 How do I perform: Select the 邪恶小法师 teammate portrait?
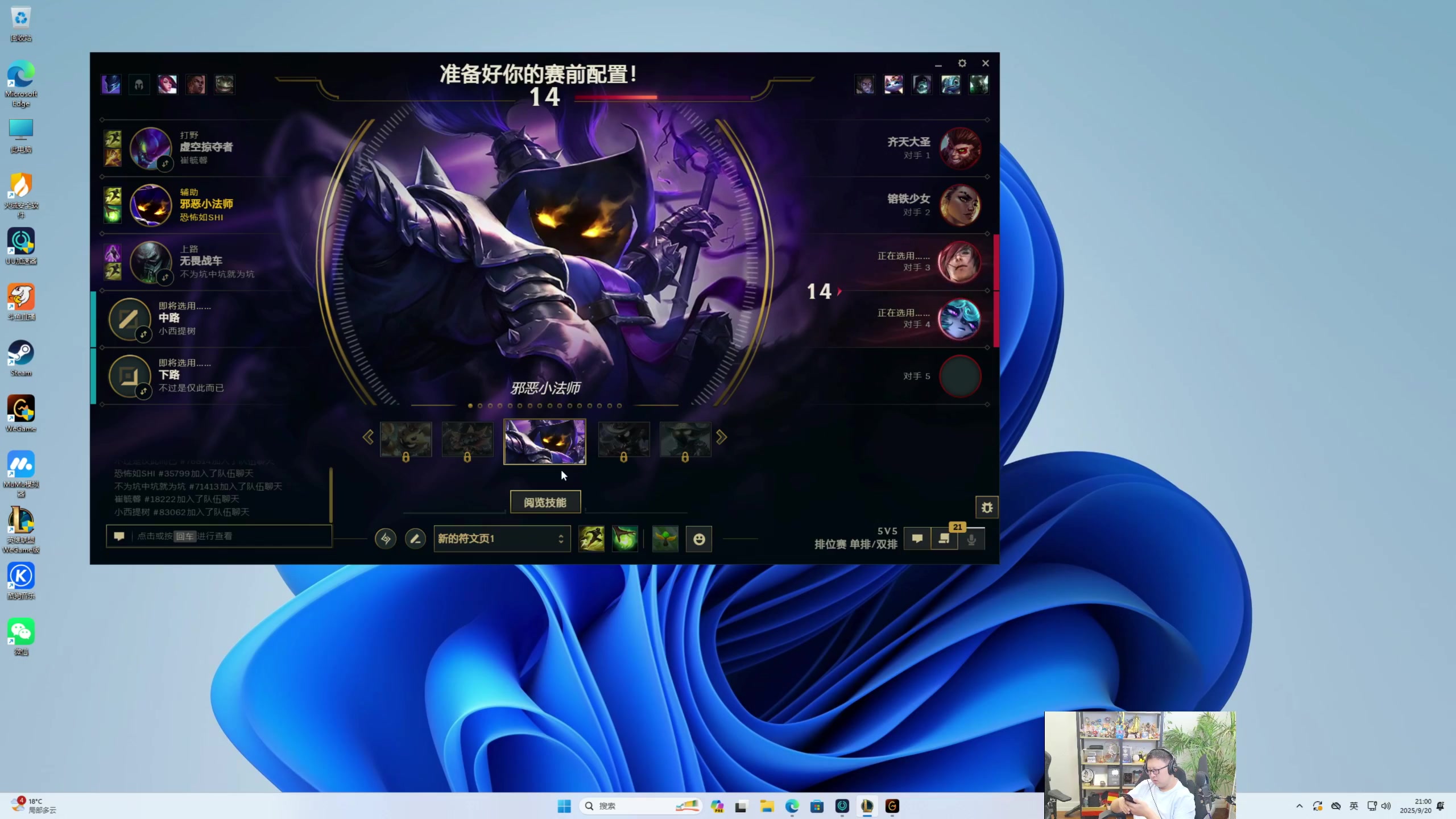pyautogui.click(x=151, y=205)
